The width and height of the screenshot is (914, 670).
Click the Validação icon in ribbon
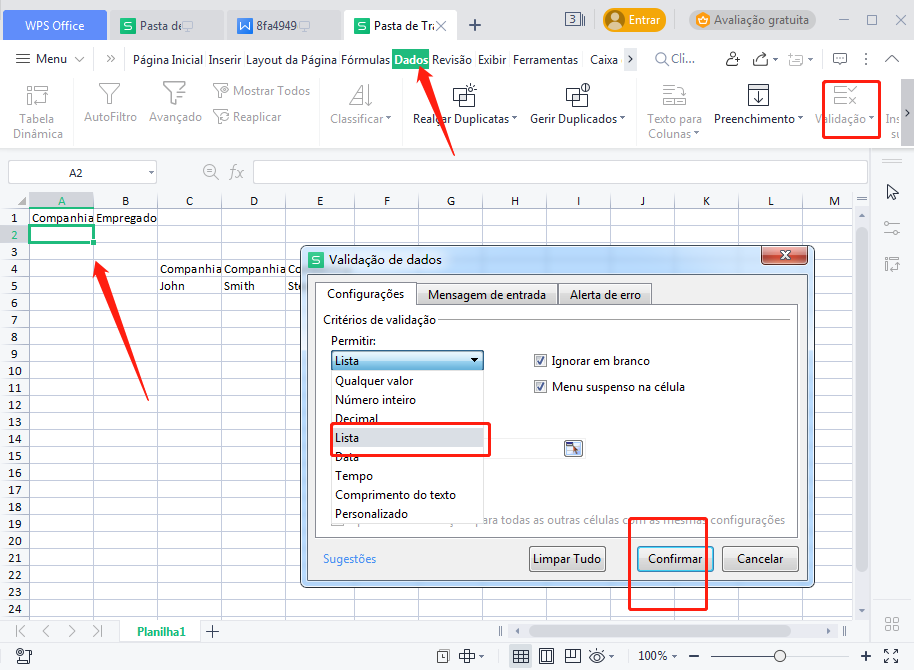point(845,96)
